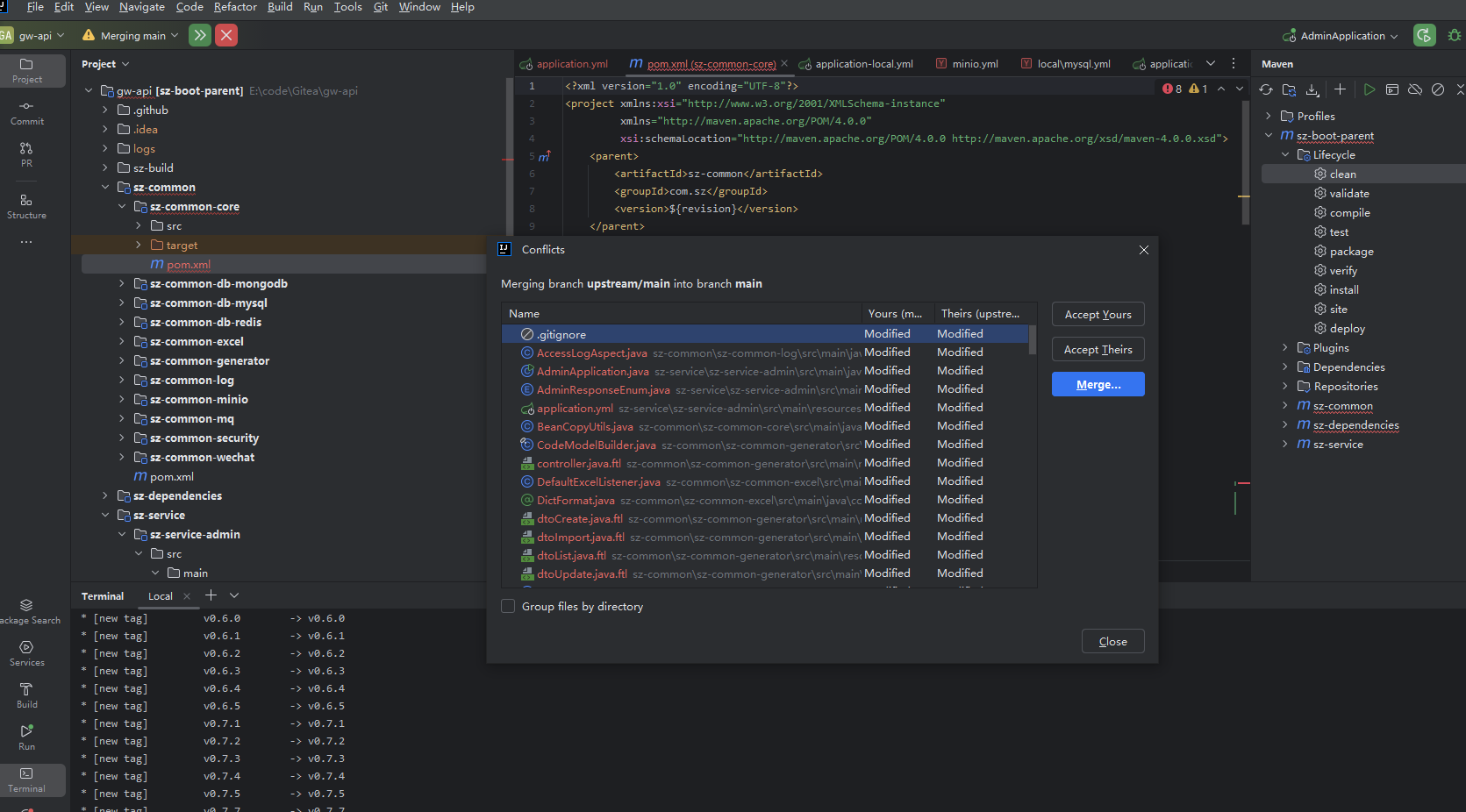Reload all Maven projects icon
Viewport: 1466px width, 812px height.
(1266, 89)
